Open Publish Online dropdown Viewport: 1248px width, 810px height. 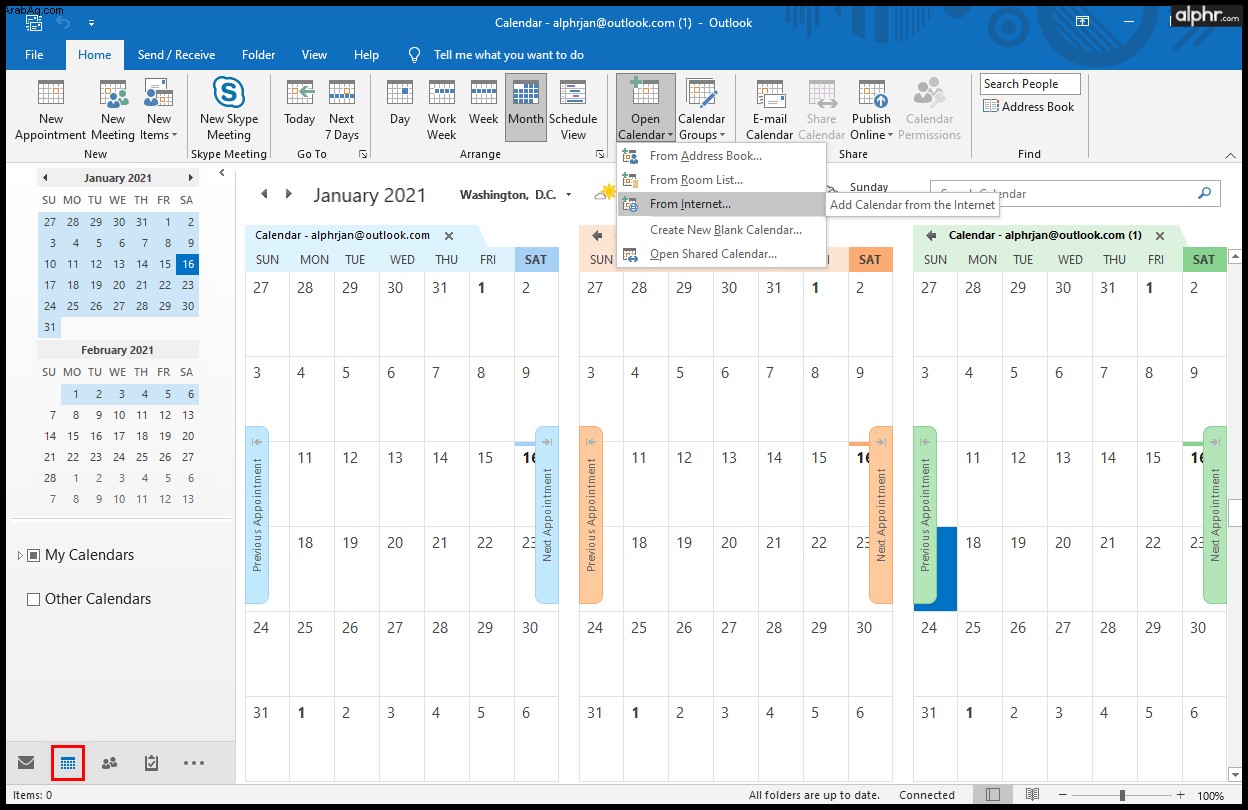(872, 110)
